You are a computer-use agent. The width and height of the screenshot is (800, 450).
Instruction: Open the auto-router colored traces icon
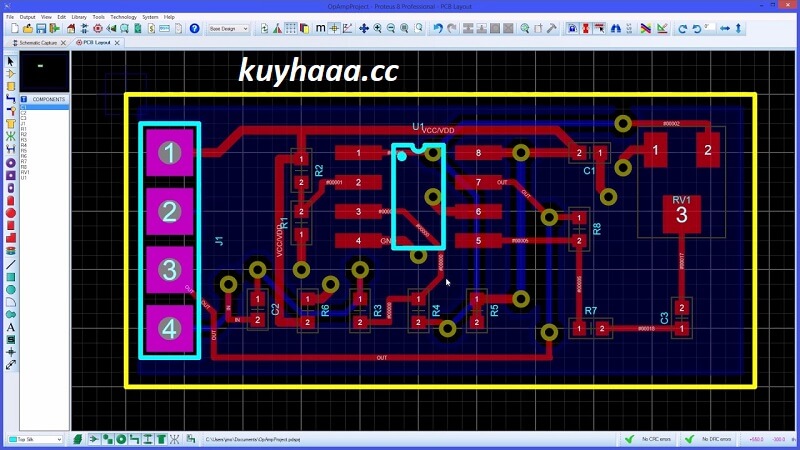pos(646,29)
